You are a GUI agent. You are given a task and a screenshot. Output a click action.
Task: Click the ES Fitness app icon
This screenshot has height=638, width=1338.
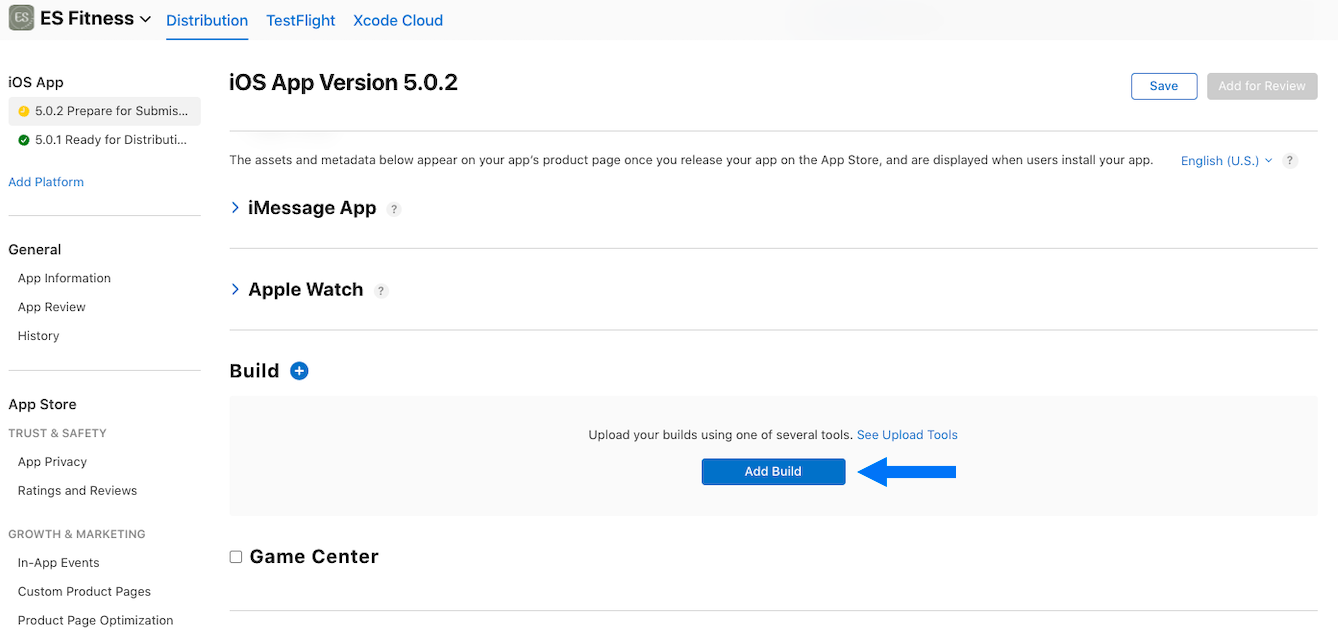[21, 18]
